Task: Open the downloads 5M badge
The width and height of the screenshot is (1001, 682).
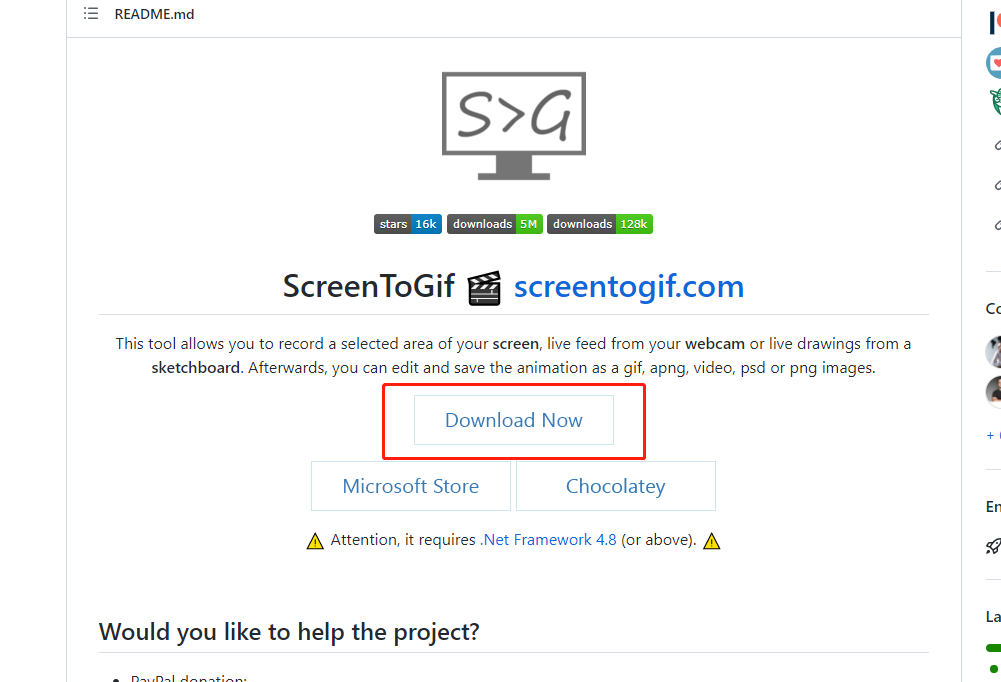Action: 495,224
